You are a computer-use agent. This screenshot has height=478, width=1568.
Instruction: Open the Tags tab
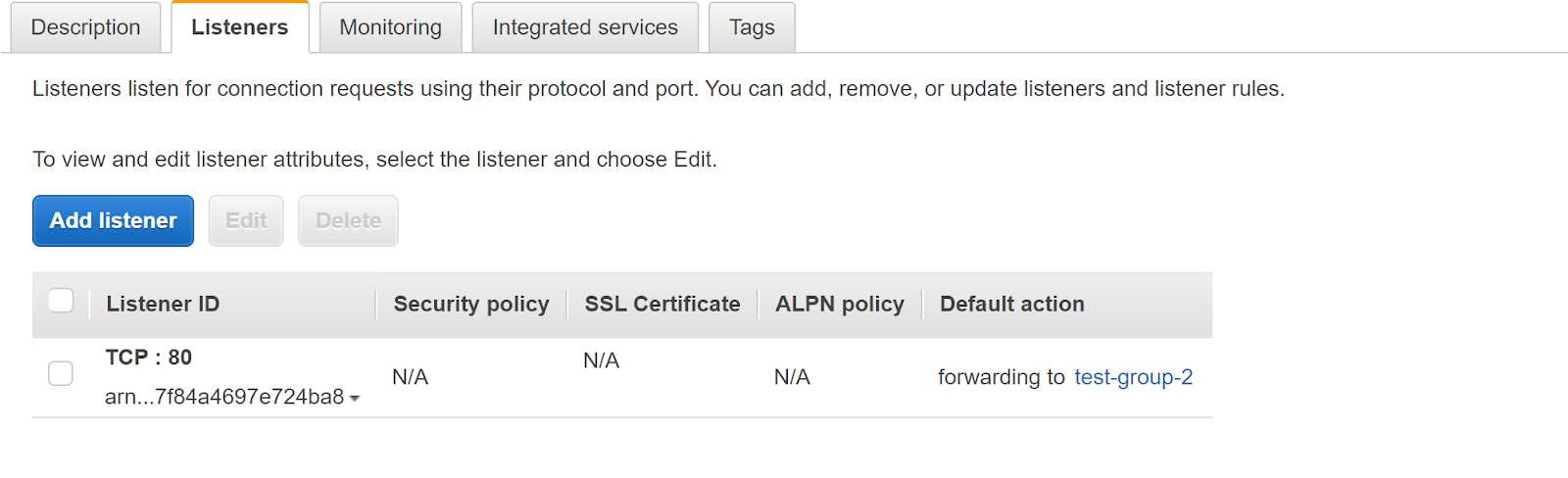[752, 27]
